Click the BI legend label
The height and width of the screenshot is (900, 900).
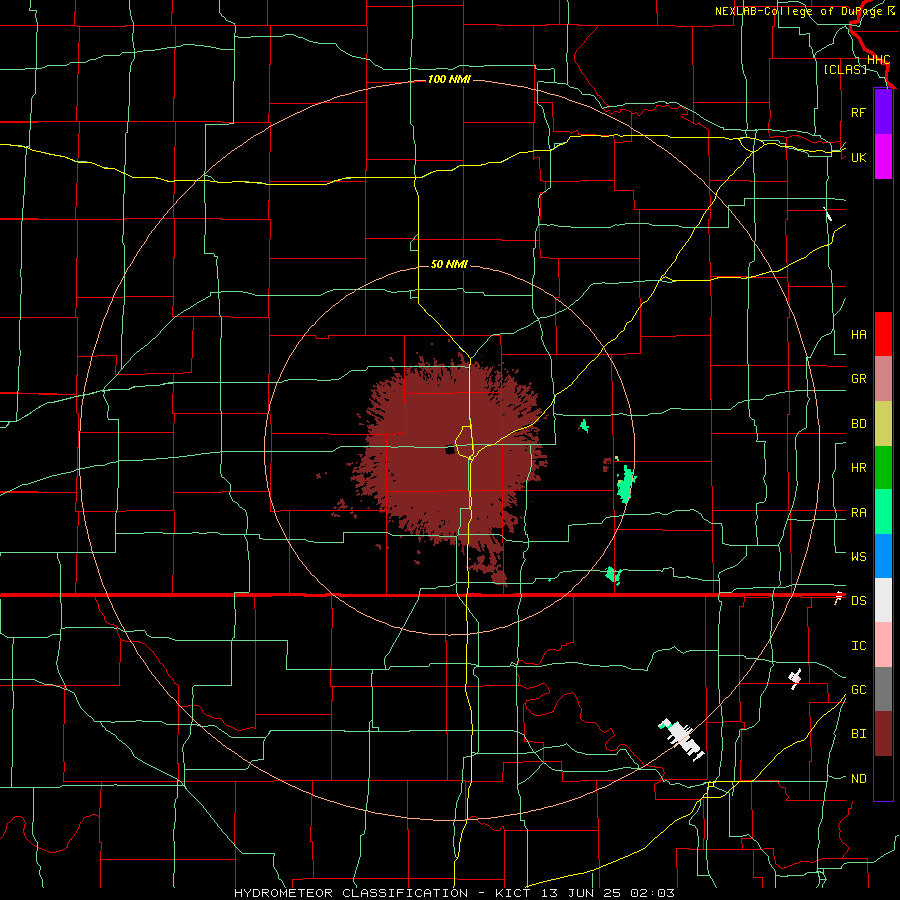858,734
